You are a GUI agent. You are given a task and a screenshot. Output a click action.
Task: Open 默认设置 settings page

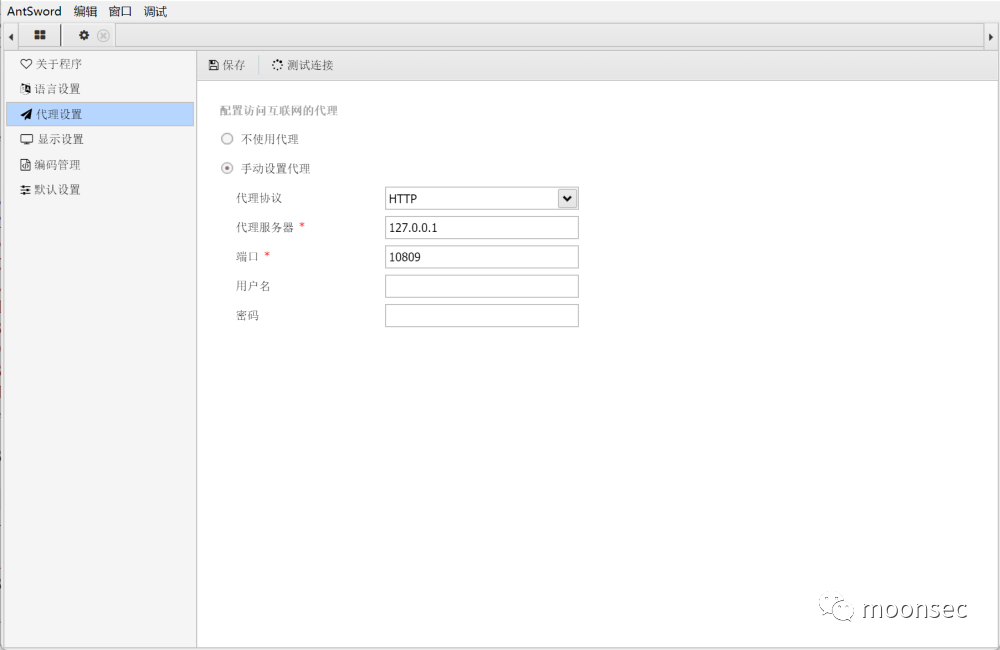[100, 189]
